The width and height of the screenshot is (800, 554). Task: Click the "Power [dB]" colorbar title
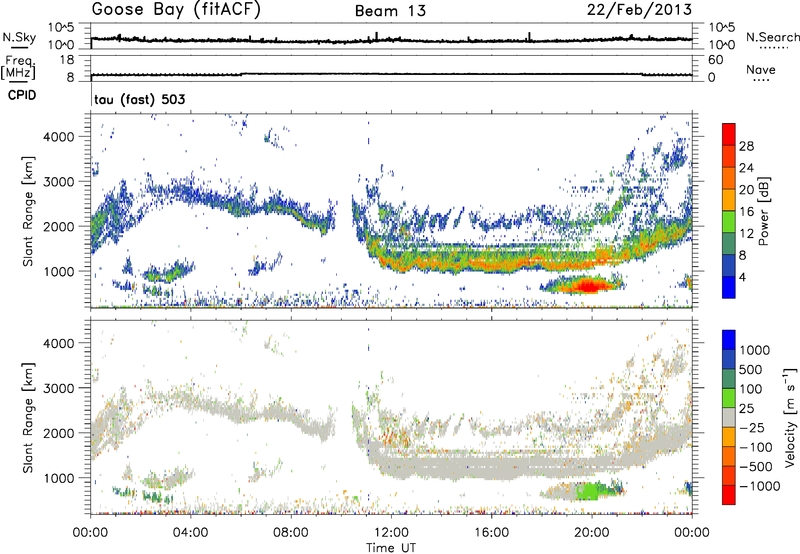764,211
